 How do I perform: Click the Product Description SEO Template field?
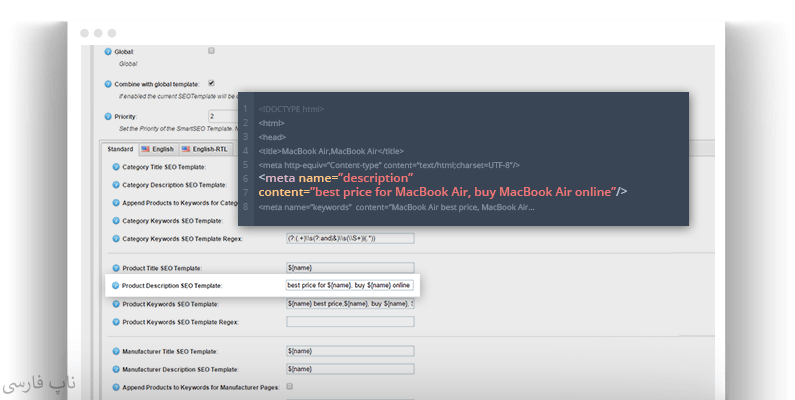click(349, 286)
